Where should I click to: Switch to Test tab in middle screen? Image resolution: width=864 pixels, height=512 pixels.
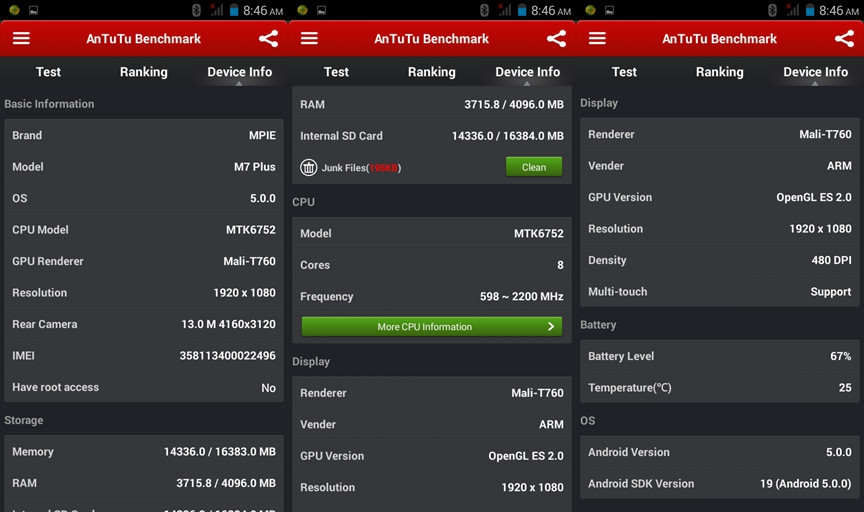pos(336,72)
